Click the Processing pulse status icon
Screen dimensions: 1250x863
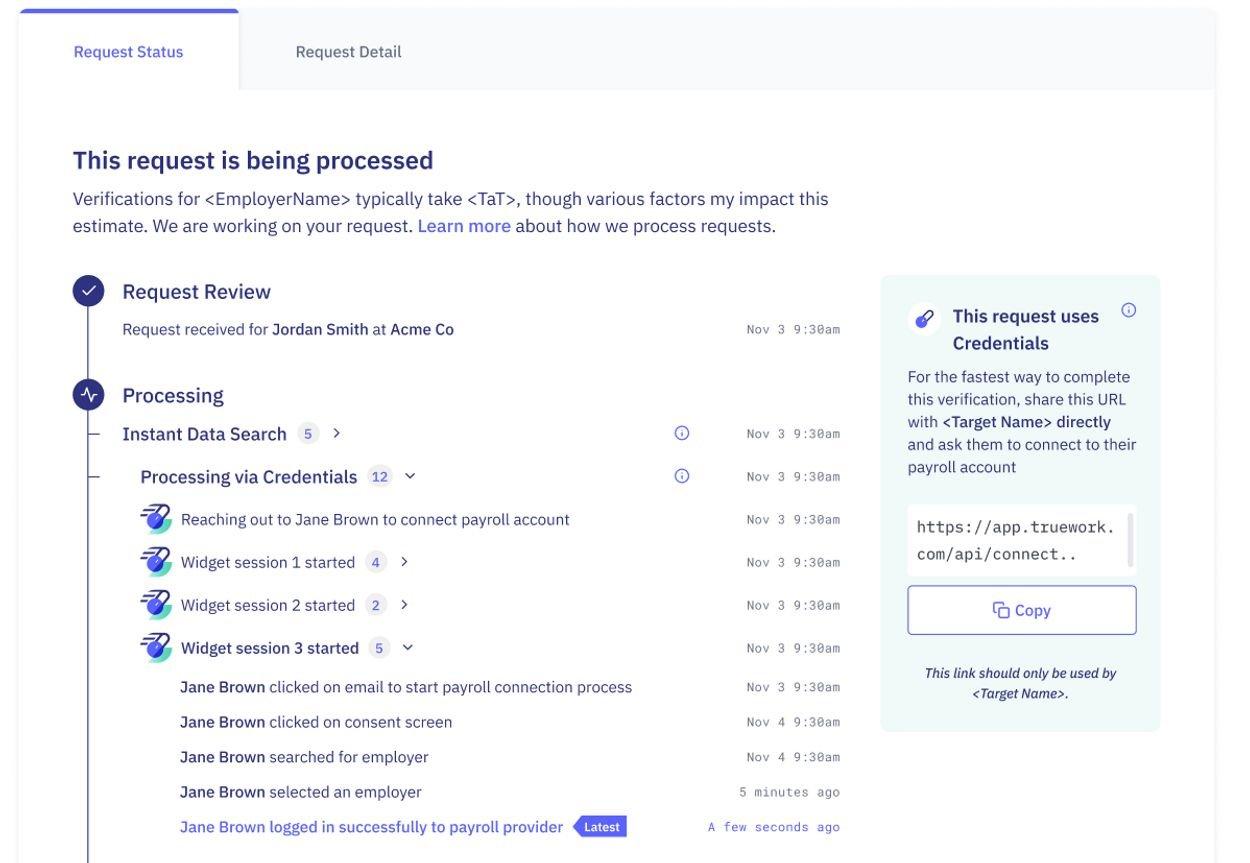click(x=89, y=395)
